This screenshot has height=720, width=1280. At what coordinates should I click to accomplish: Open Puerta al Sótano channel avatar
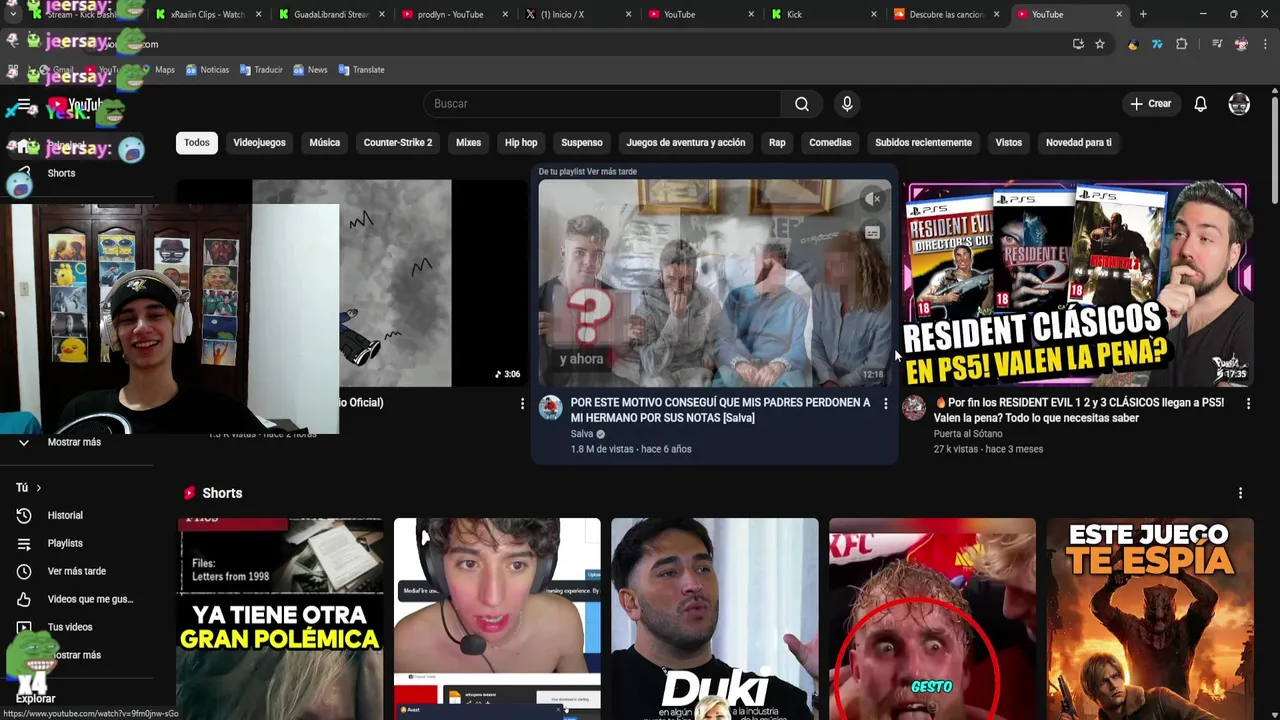tap(914, 407)
